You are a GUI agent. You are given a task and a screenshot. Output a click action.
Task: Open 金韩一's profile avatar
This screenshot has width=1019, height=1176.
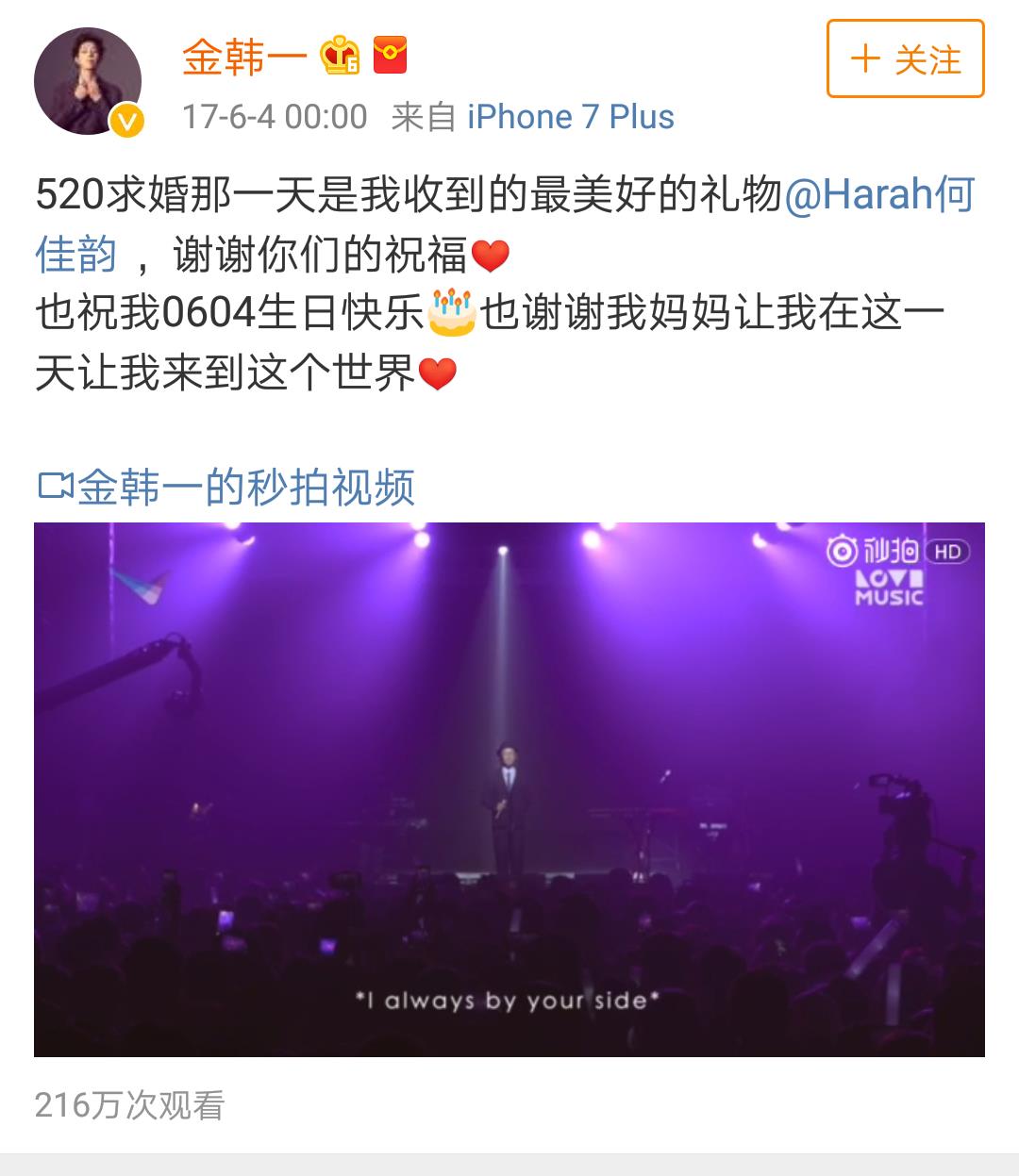[x=88, y=82]
